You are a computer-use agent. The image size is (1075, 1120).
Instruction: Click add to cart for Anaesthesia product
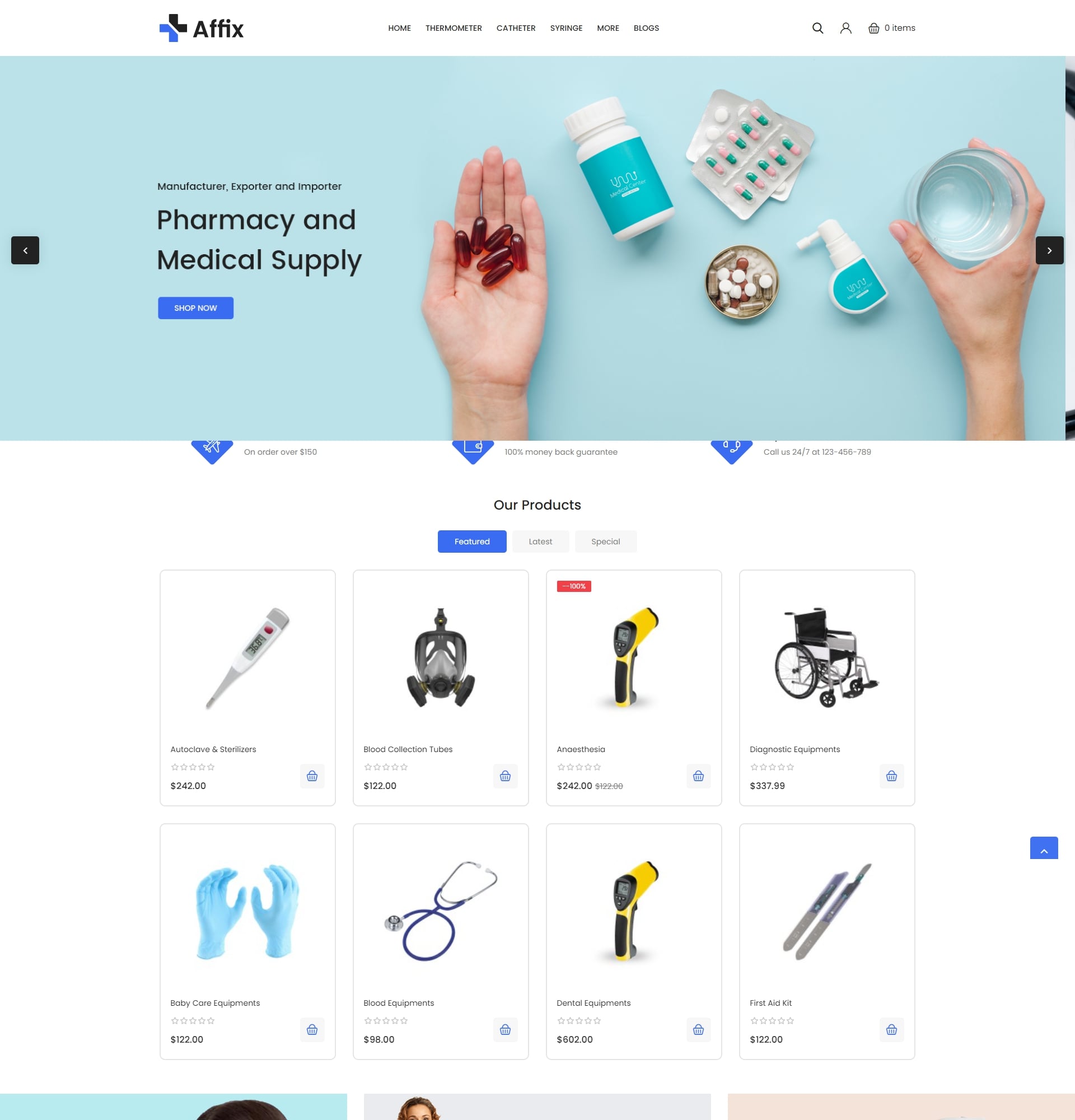pos(698,775)
